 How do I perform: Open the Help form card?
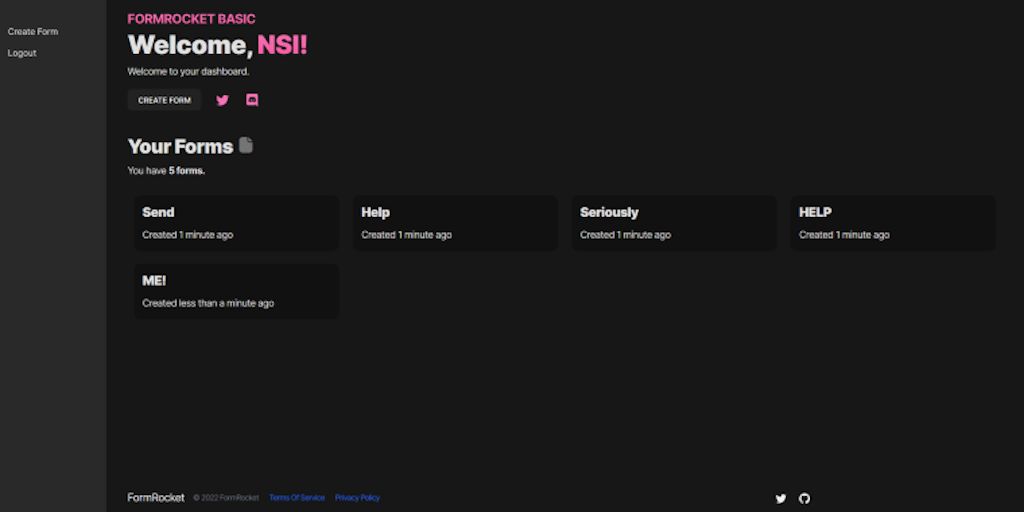tap(455, 223)
